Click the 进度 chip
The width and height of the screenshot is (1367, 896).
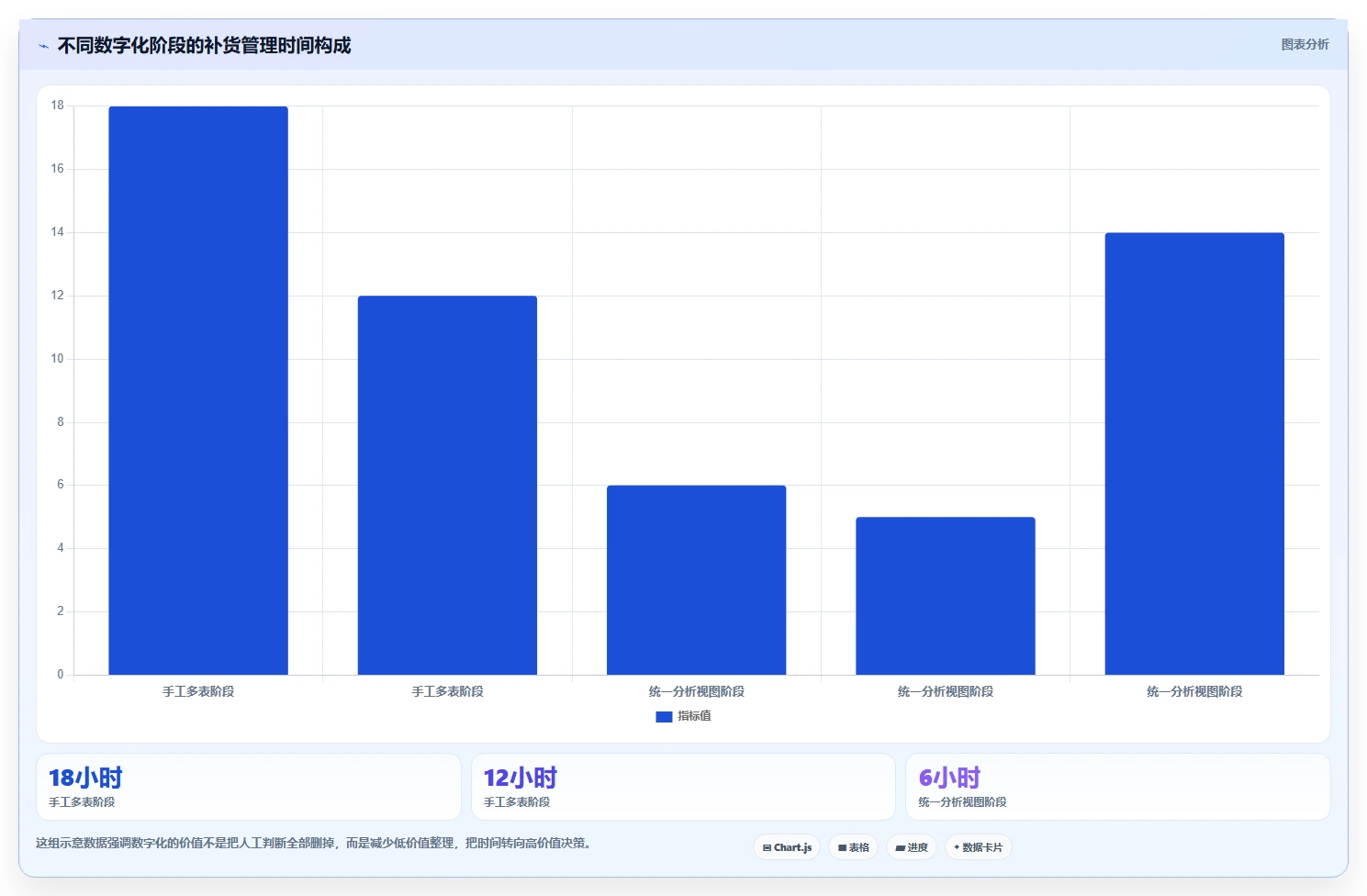[x=912, y=847]
